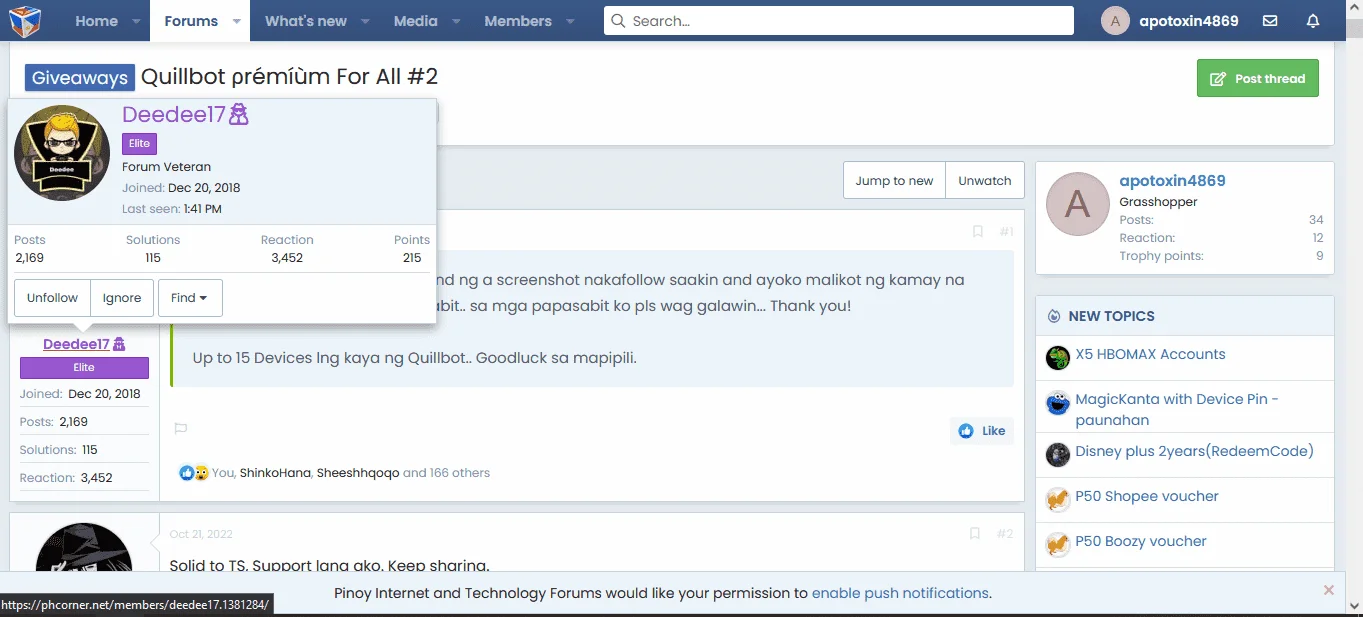Click the P50 Boozy voucher poster avatar
The width and height of the screenshot is (1363, 617).
[1058, 545]
